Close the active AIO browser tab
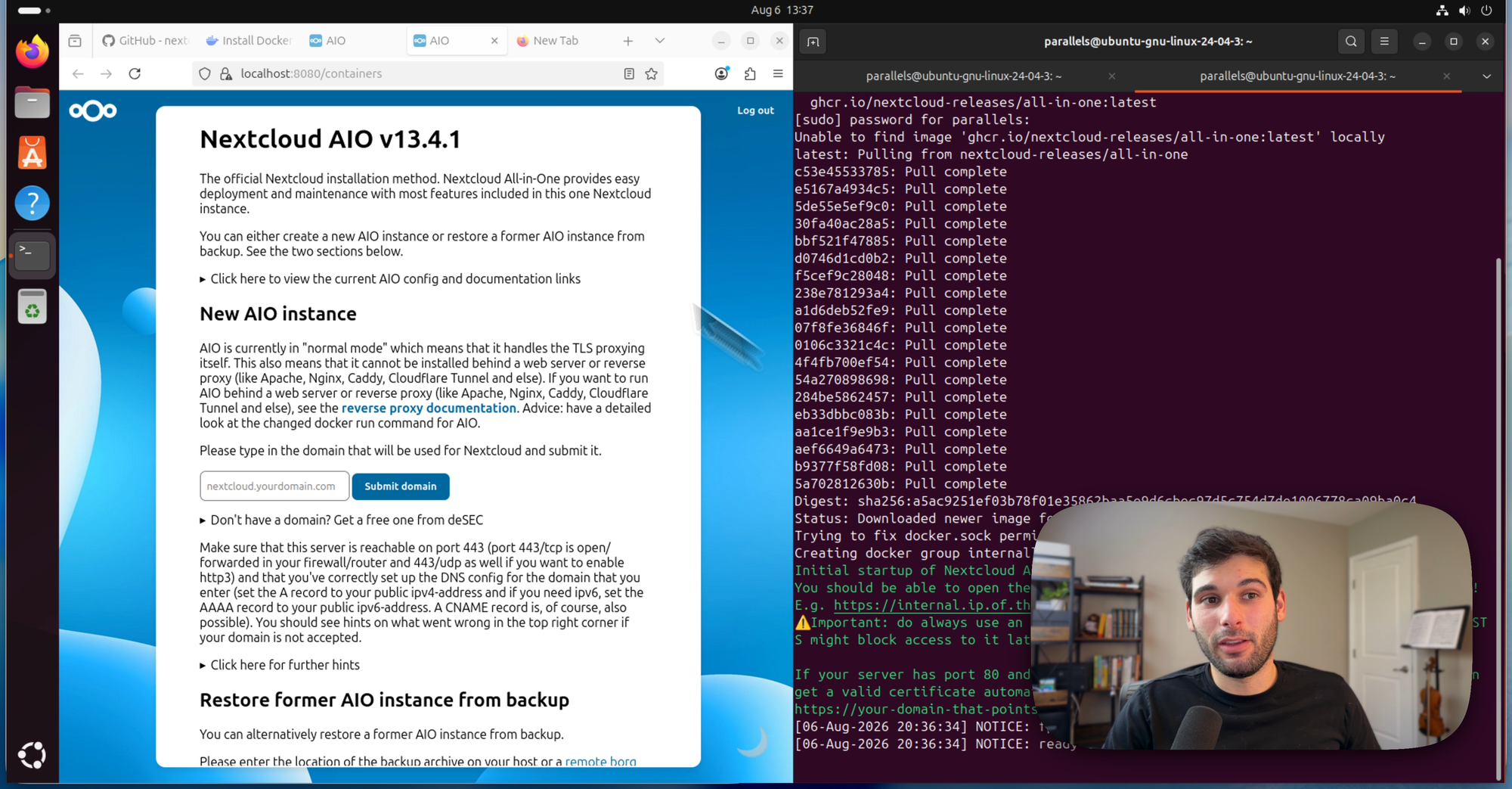 point(494,41)
